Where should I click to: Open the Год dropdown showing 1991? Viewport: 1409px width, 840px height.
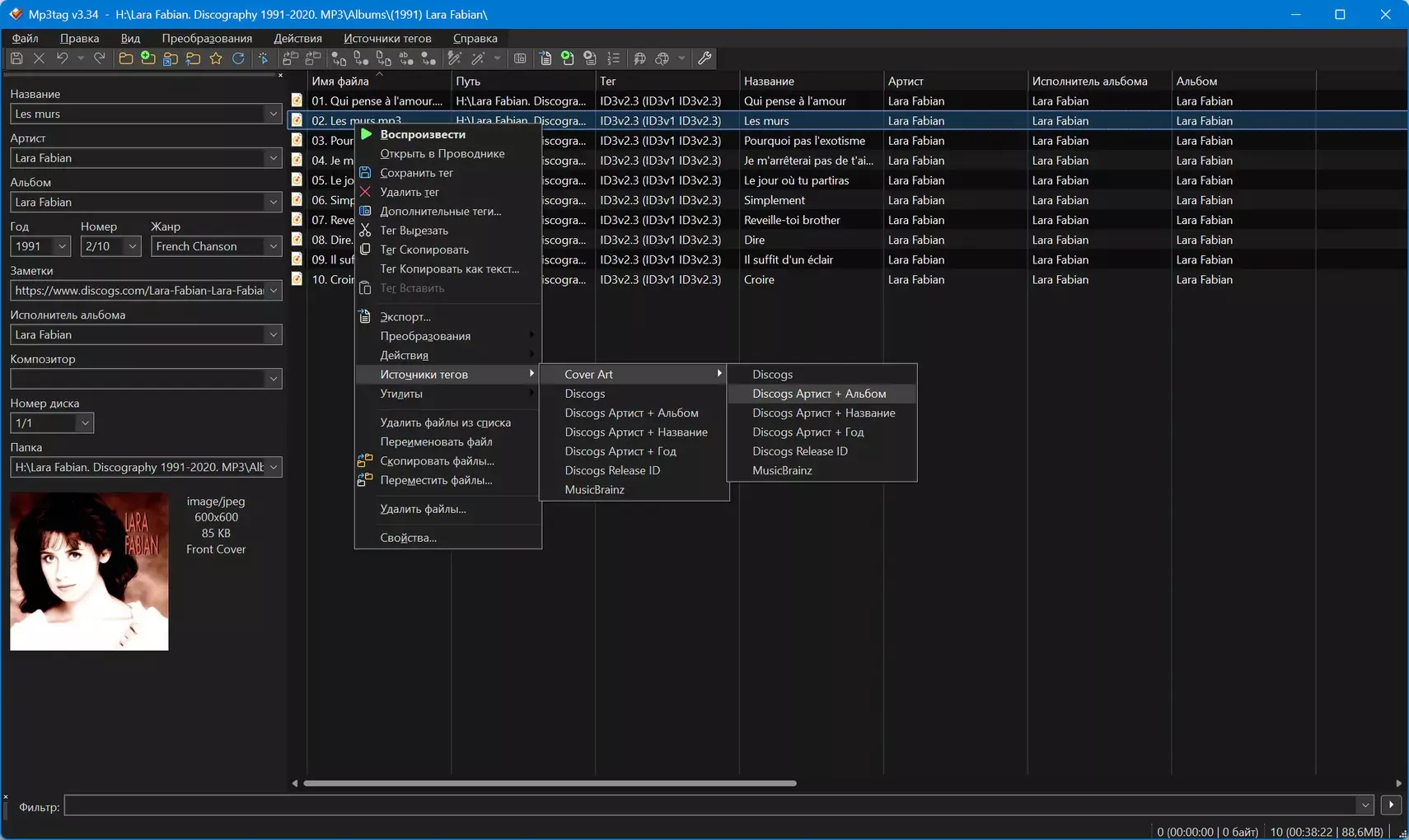coord(62,246)
